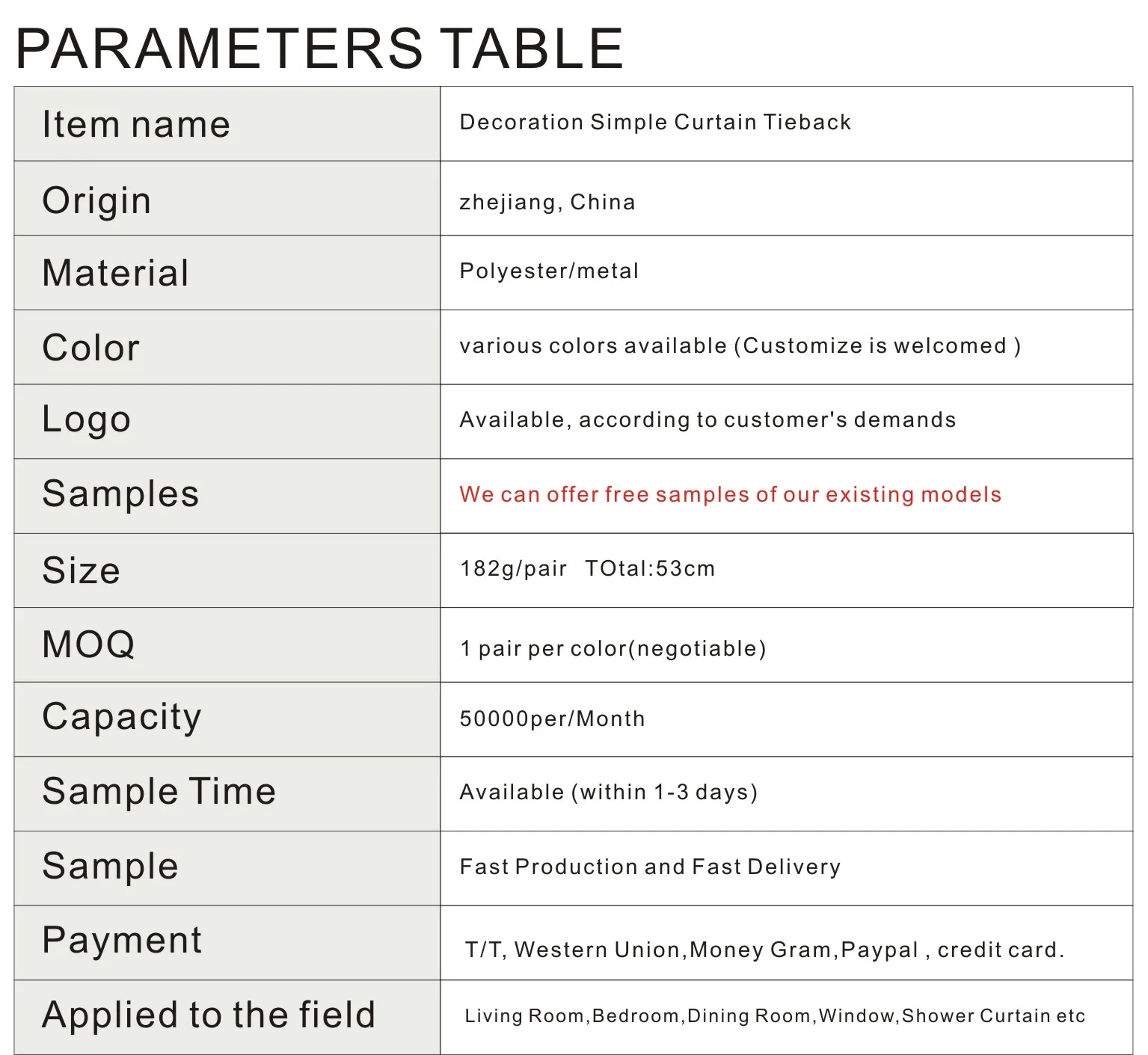This screenshot has height=1055, width=1148.
Task: Select the Origin row label
Action: coord(96,200)
